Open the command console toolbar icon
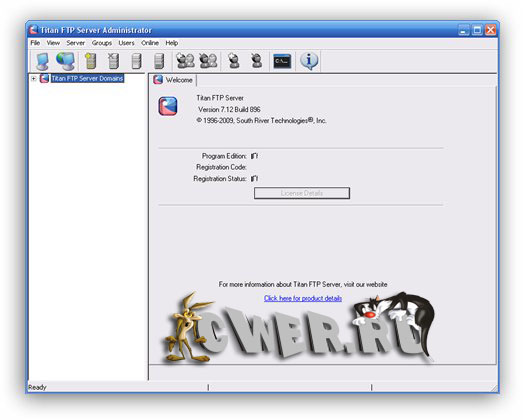 pos(282,61)
